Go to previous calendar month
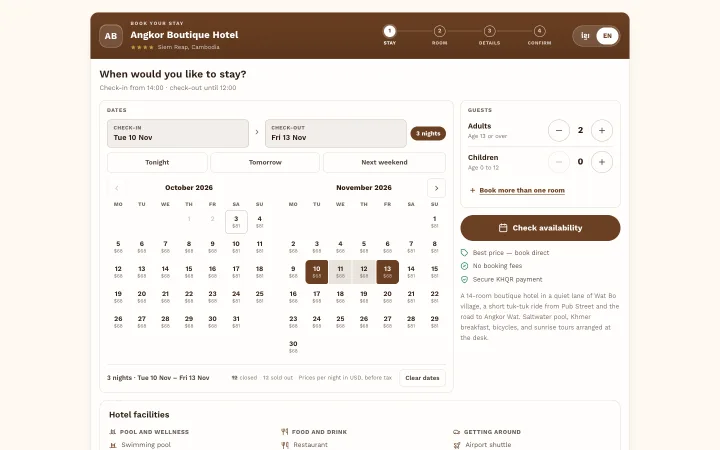The height and width of the screenshot is (450, 720). click(117, 188)
